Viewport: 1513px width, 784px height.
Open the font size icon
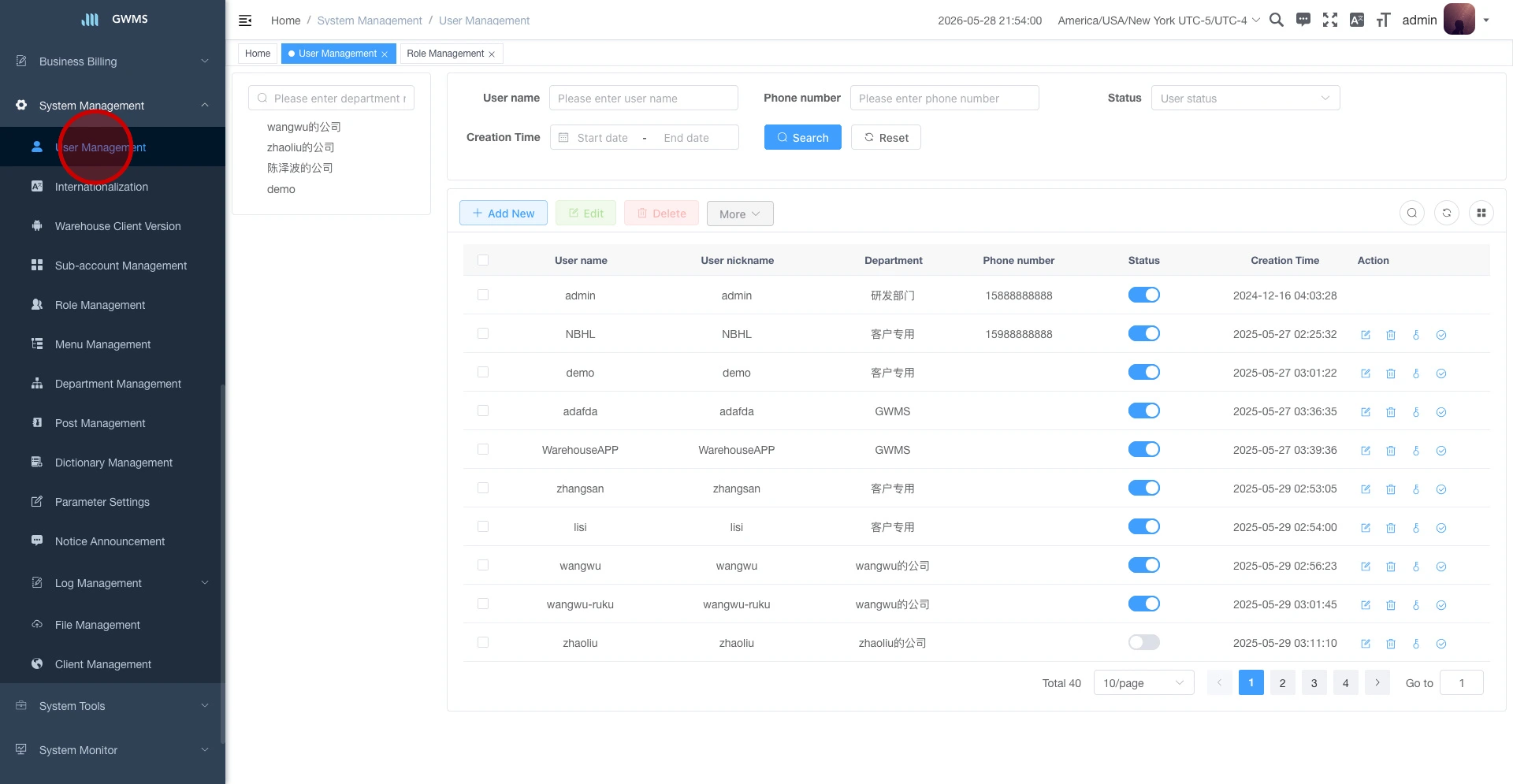1383,20
